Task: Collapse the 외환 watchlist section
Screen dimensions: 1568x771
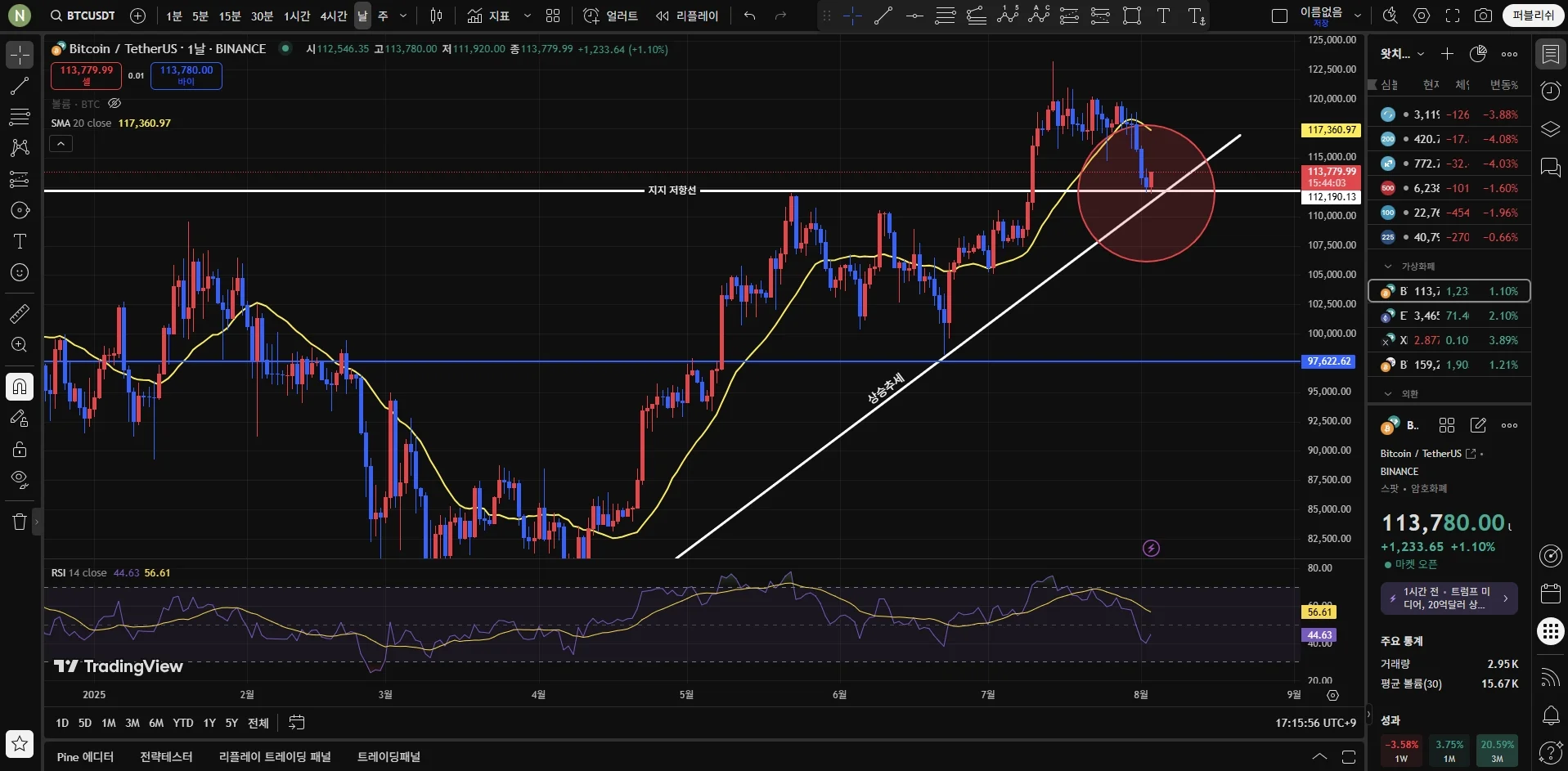Action: coord(1388,394)
